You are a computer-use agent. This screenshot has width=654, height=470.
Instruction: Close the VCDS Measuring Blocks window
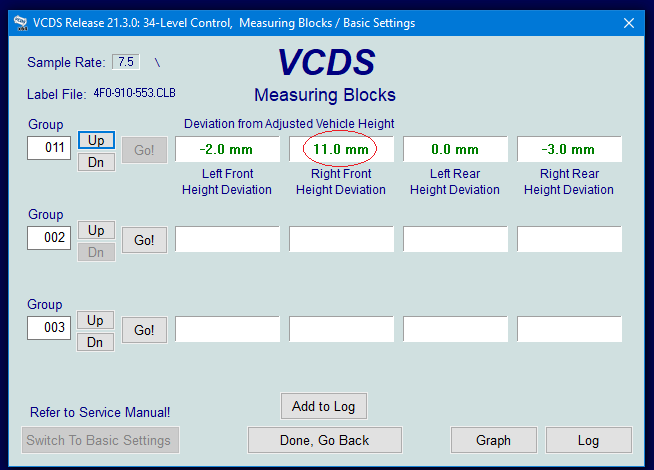coord(628,23)
